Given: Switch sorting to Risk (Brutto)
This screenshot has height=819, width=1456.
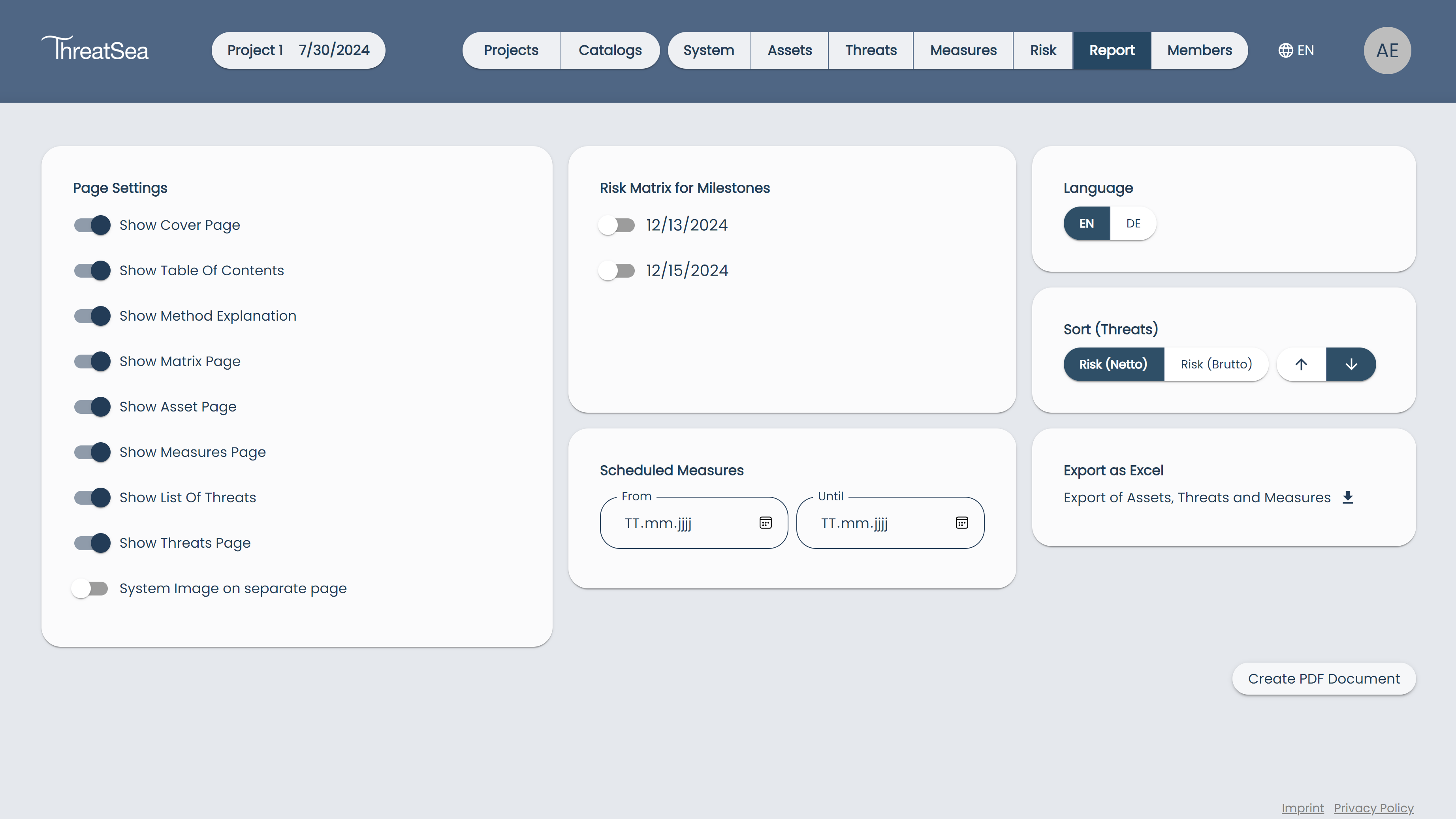Looking at the screenshot, I should coord(1216,364).
